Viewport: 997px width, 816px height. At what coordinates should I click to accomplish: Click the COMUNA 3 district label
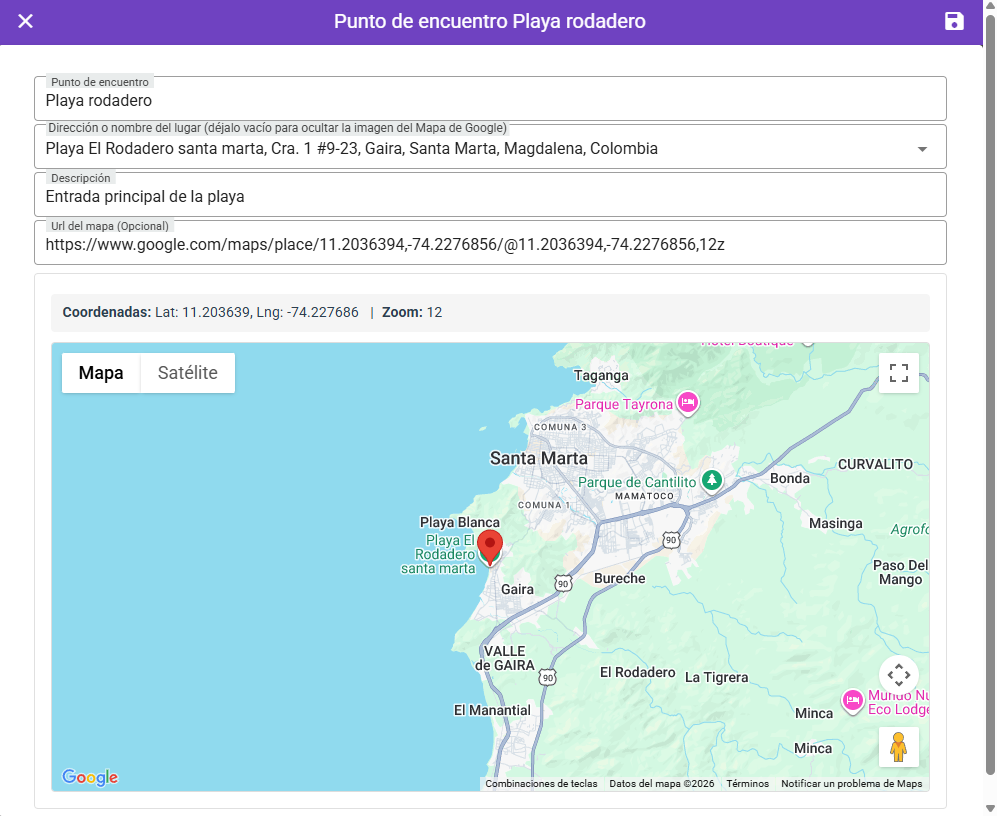(560, 427)
